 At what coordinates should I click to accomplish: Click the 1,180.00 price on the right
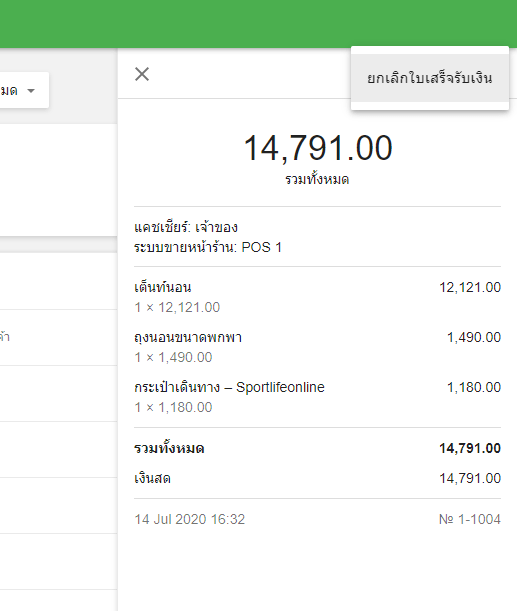click(x=474, y=387)
